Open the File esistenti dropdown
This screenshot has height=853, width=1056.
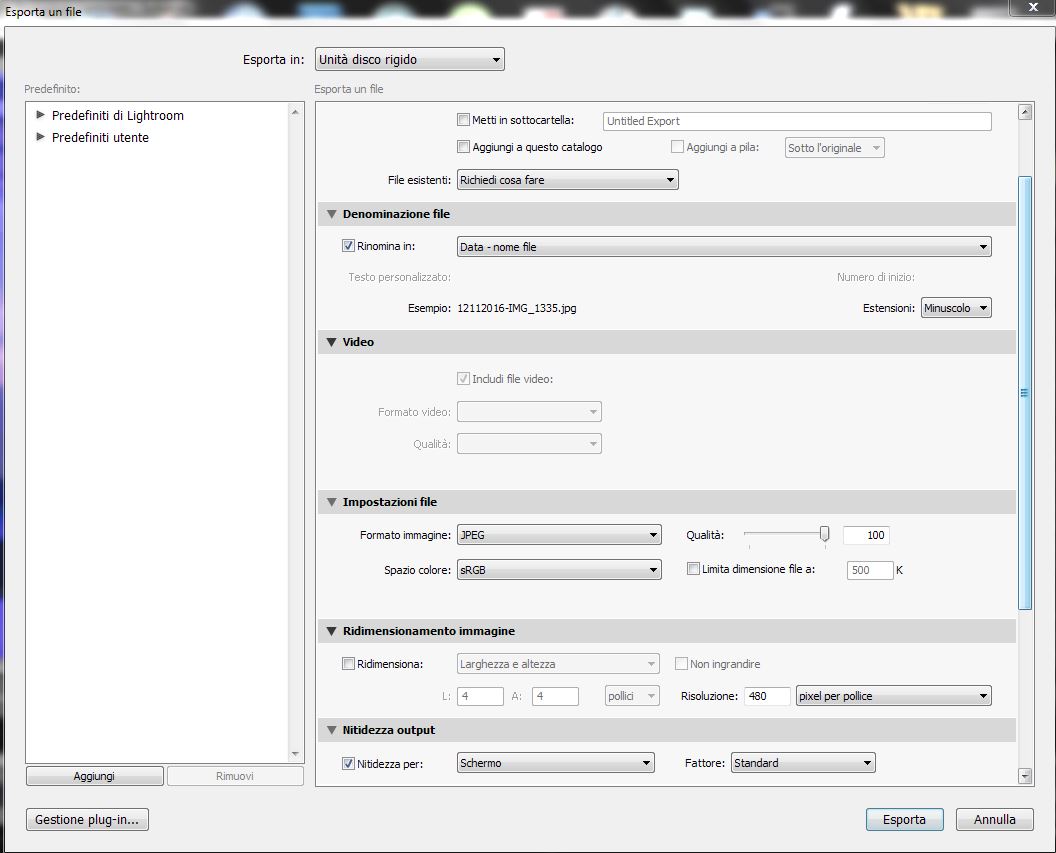pos(567,180)
